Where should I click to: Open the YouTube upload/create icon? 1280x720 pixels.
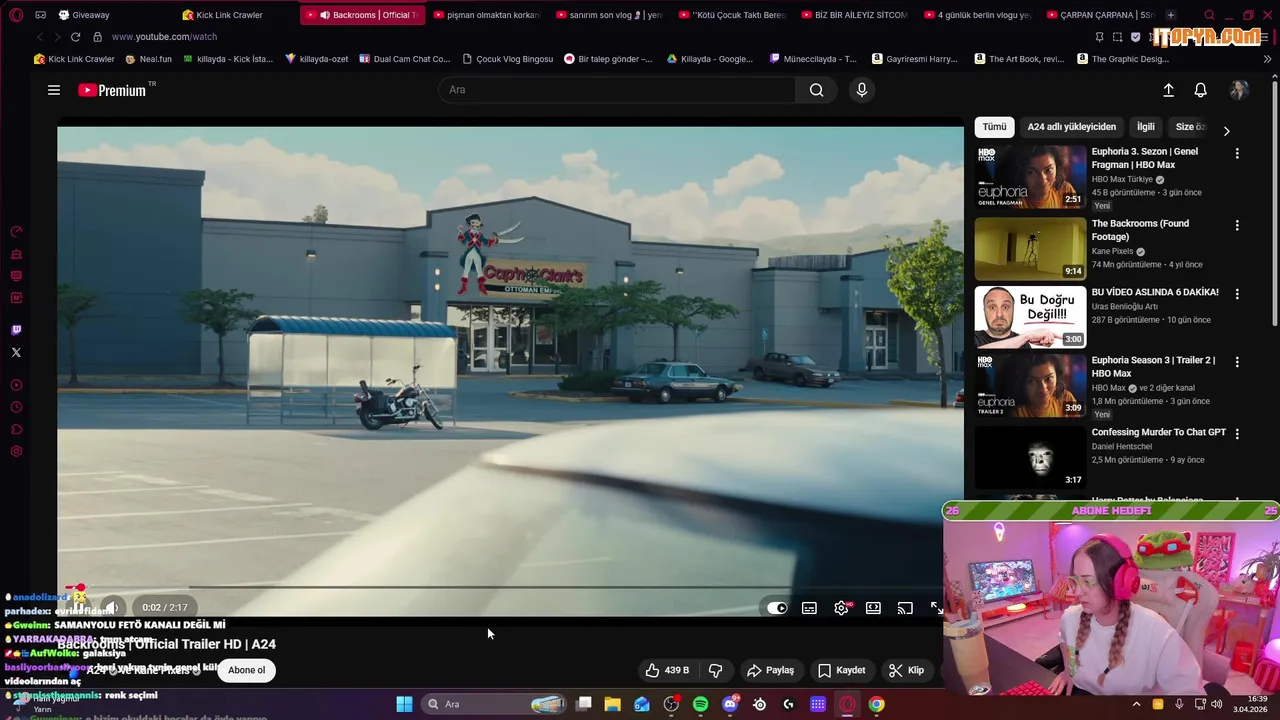1168,90
